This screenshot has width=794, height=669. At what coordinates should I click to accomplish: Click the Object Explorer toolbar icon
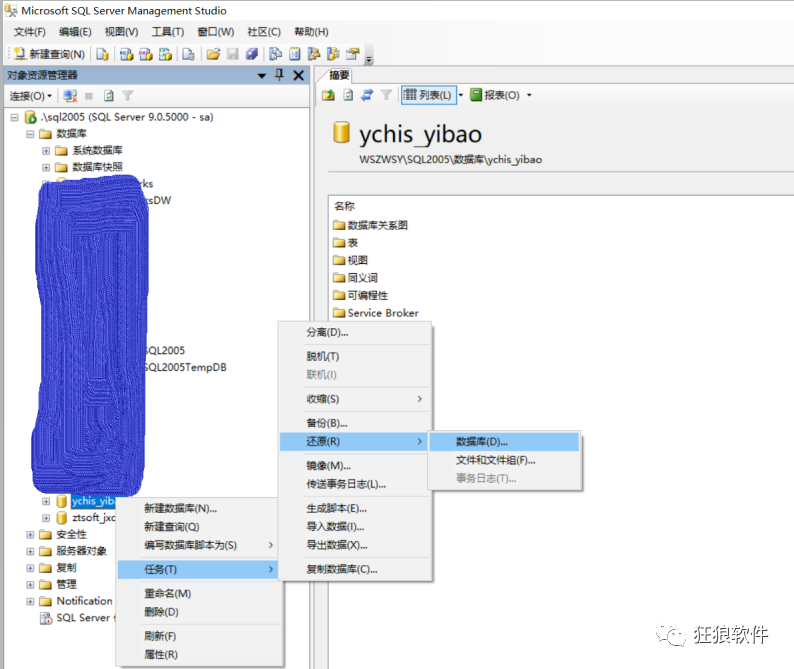point(314,54)
